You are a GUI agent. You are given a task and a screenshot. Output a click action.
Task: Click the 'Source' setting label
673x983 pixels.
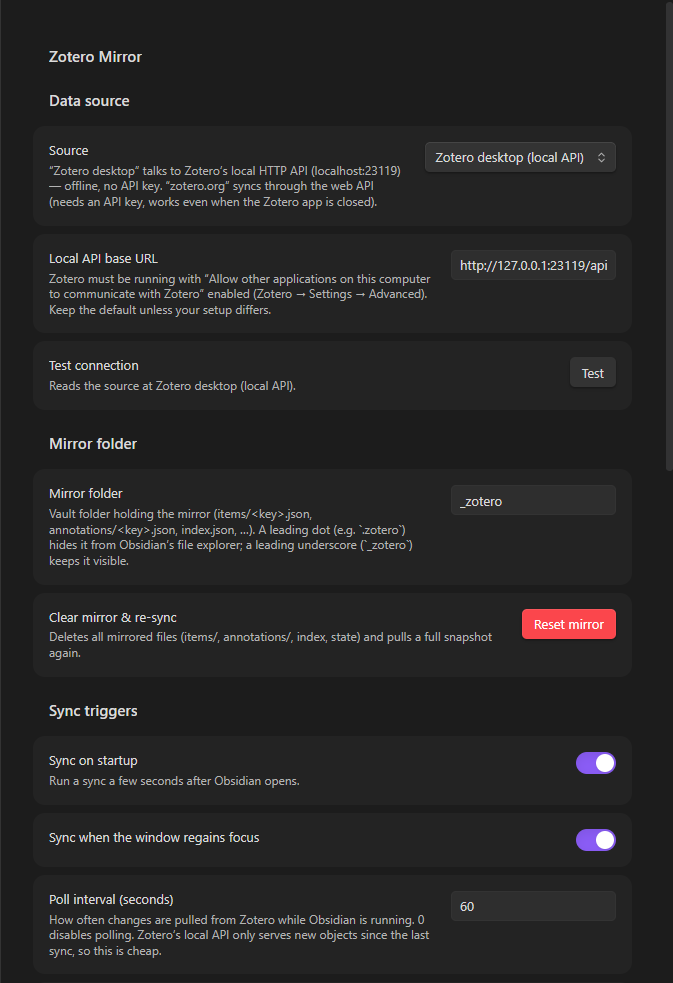point(69,150)
